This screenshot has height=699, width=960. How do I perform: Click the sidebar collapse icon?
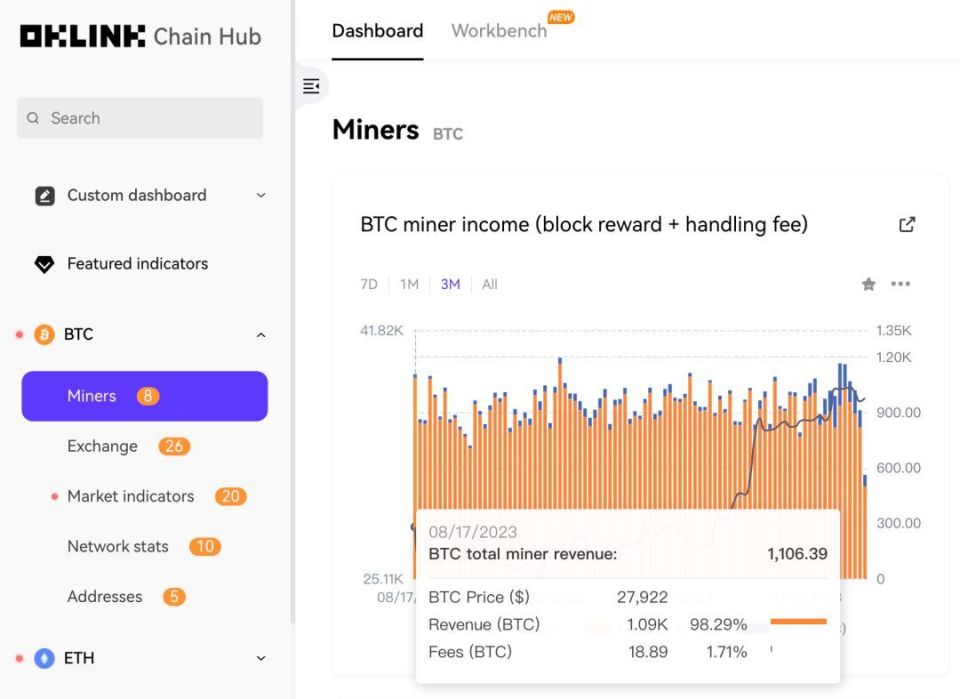coord(311,86)
